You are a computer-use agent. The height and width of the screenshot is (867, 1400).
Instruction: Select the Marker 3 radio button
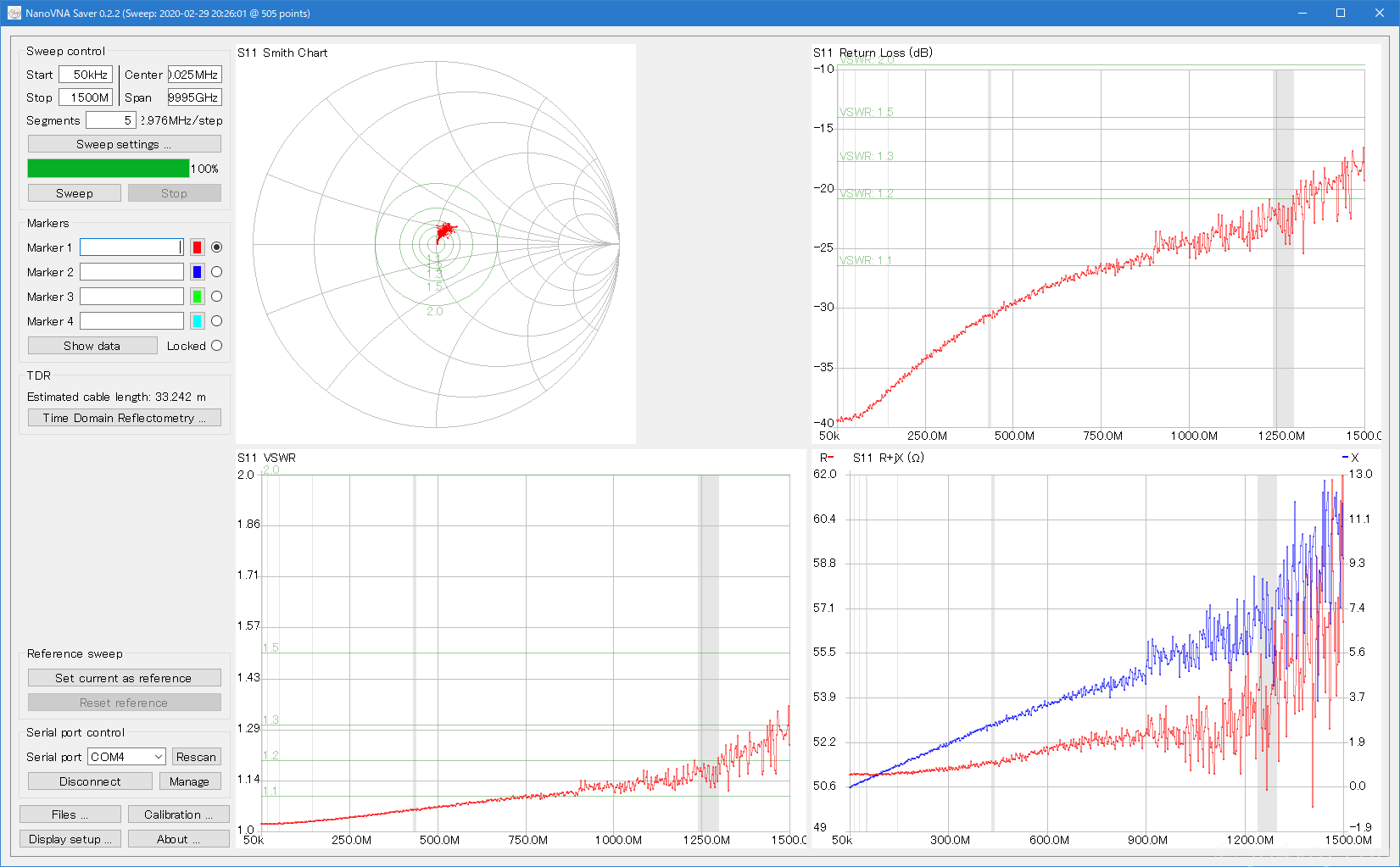coord(217,297)
